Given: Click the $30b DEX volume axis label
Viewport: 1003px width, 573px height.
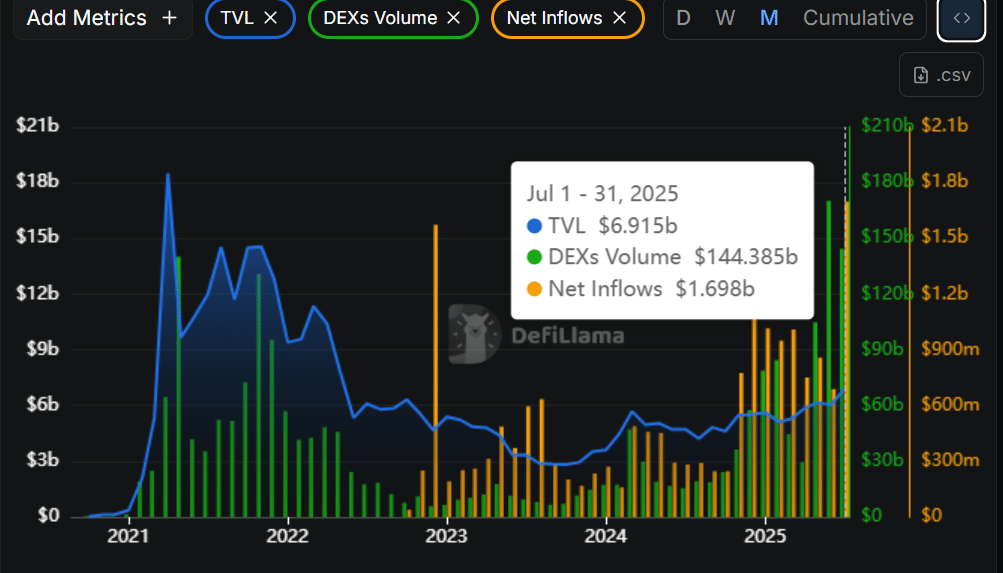Looking at the screenshot, I should (882, 460).
